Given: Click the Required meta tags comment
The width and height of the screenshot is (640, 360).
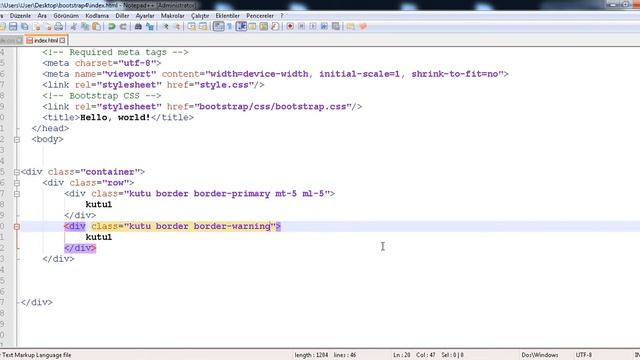Looking at the screenshot, I should [115, 52].
